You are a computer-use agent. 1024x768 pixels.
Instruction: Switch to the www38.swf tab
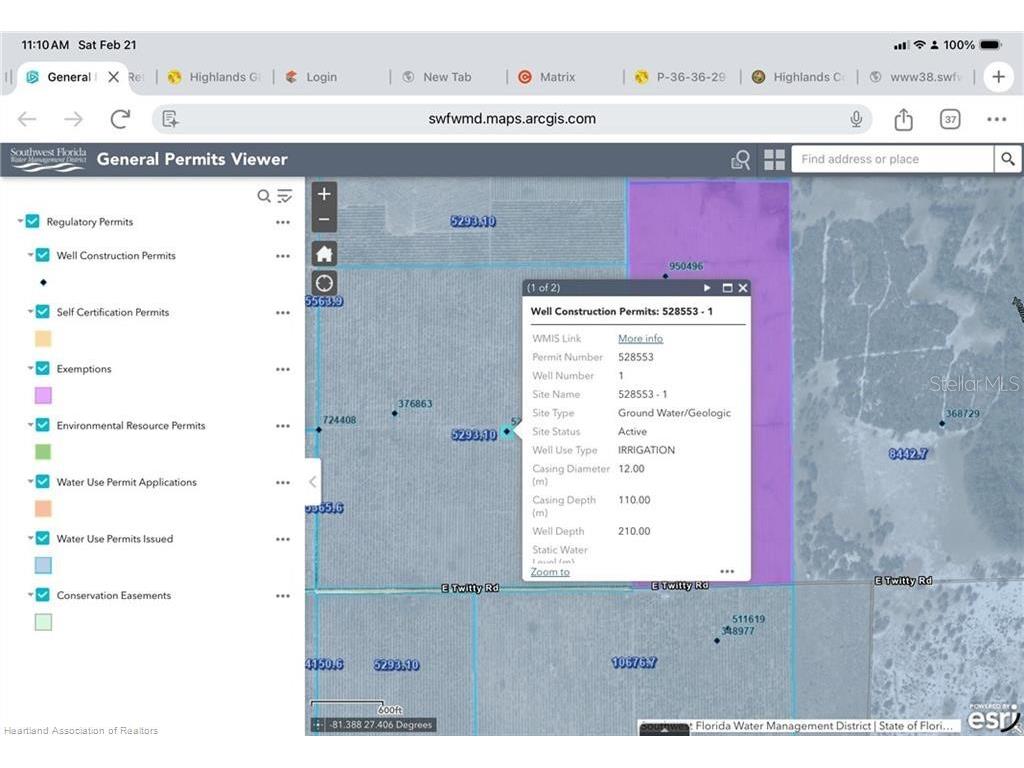click(x=916, y=77)
